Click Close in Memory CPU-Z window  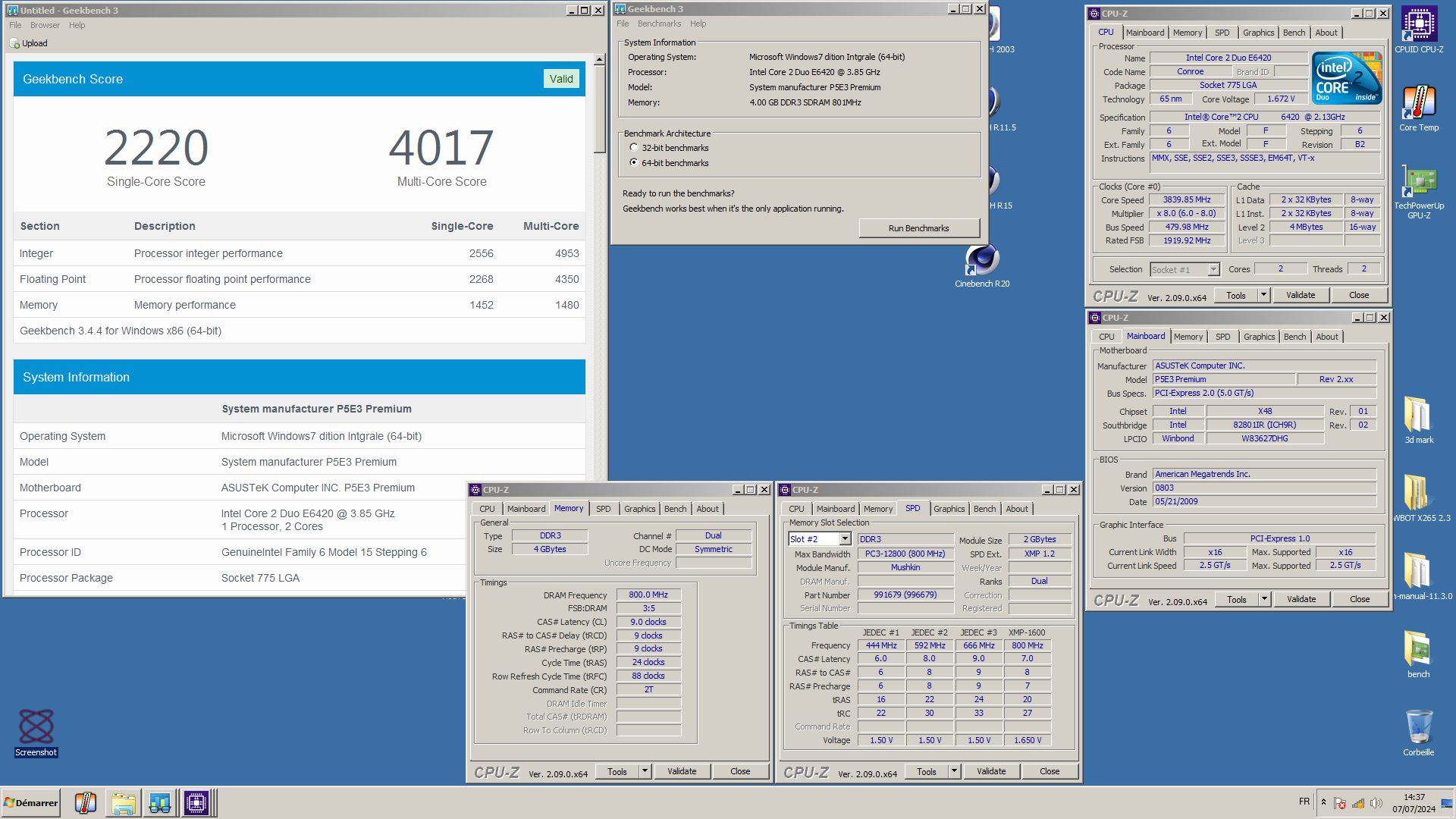tap(740, 771)
